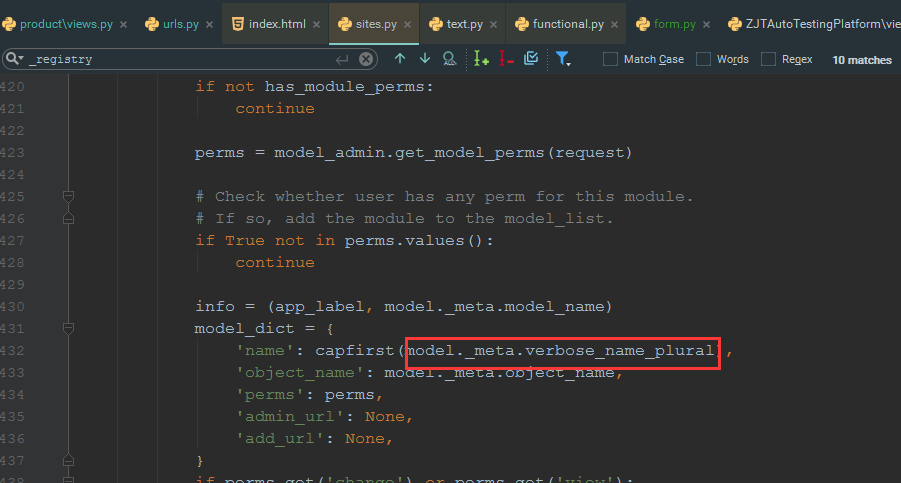Close the product\views.py tab
This screenshot has height=483, width=901.
[123, 25]
